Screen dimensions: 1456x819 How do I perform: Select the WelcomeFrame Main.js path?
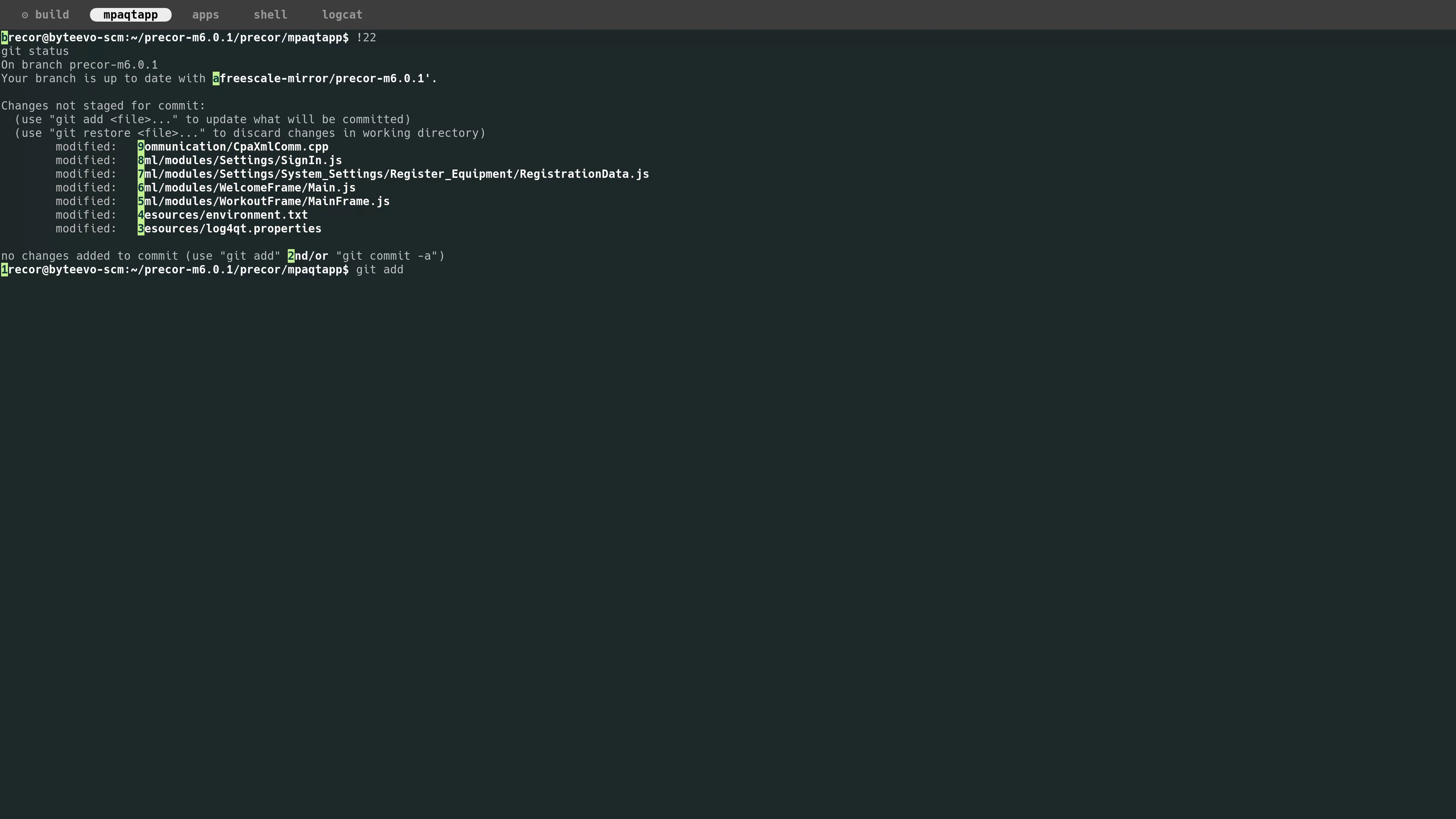click(247, 187)
